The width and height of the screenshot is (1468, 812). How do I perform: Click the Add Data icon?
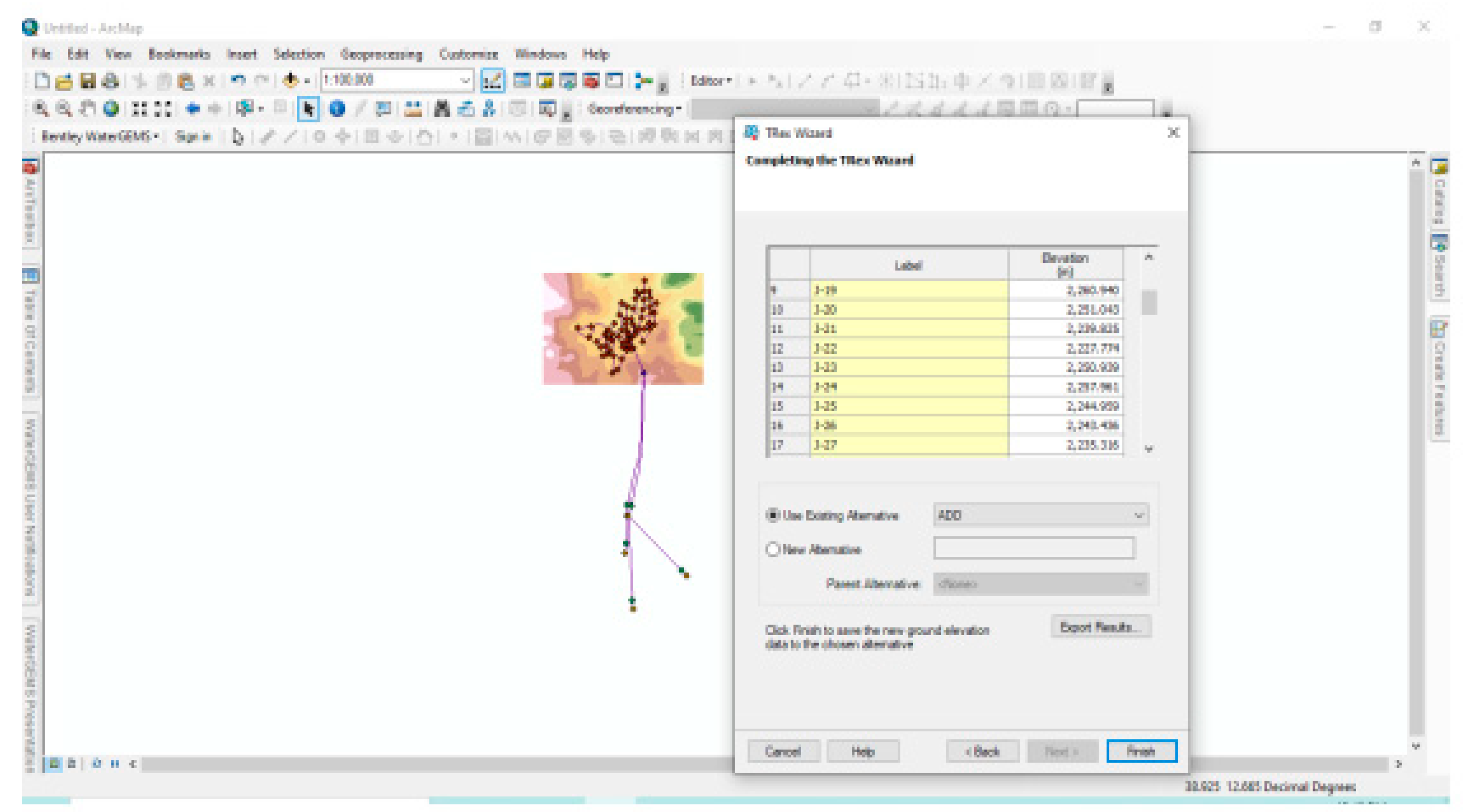click(x=291, y=81)
